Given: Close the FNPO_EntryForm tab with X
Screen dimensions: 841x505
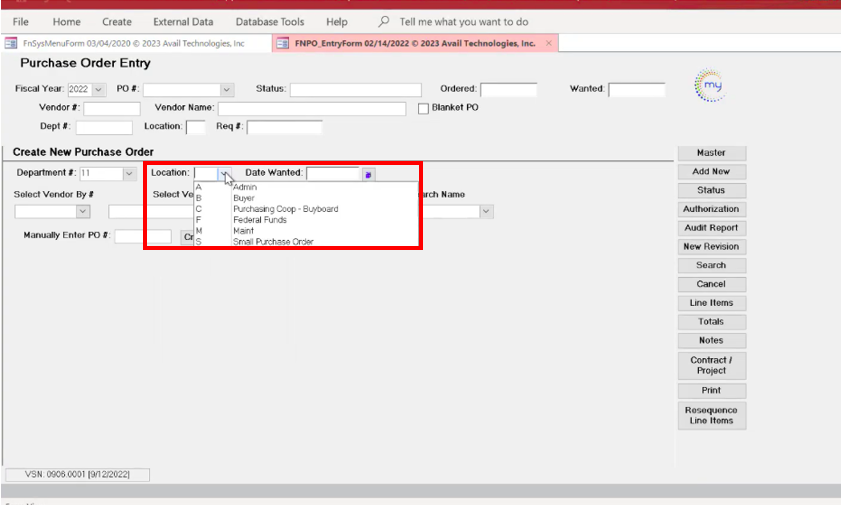Looking at the screenshot, I should [549, 43].
